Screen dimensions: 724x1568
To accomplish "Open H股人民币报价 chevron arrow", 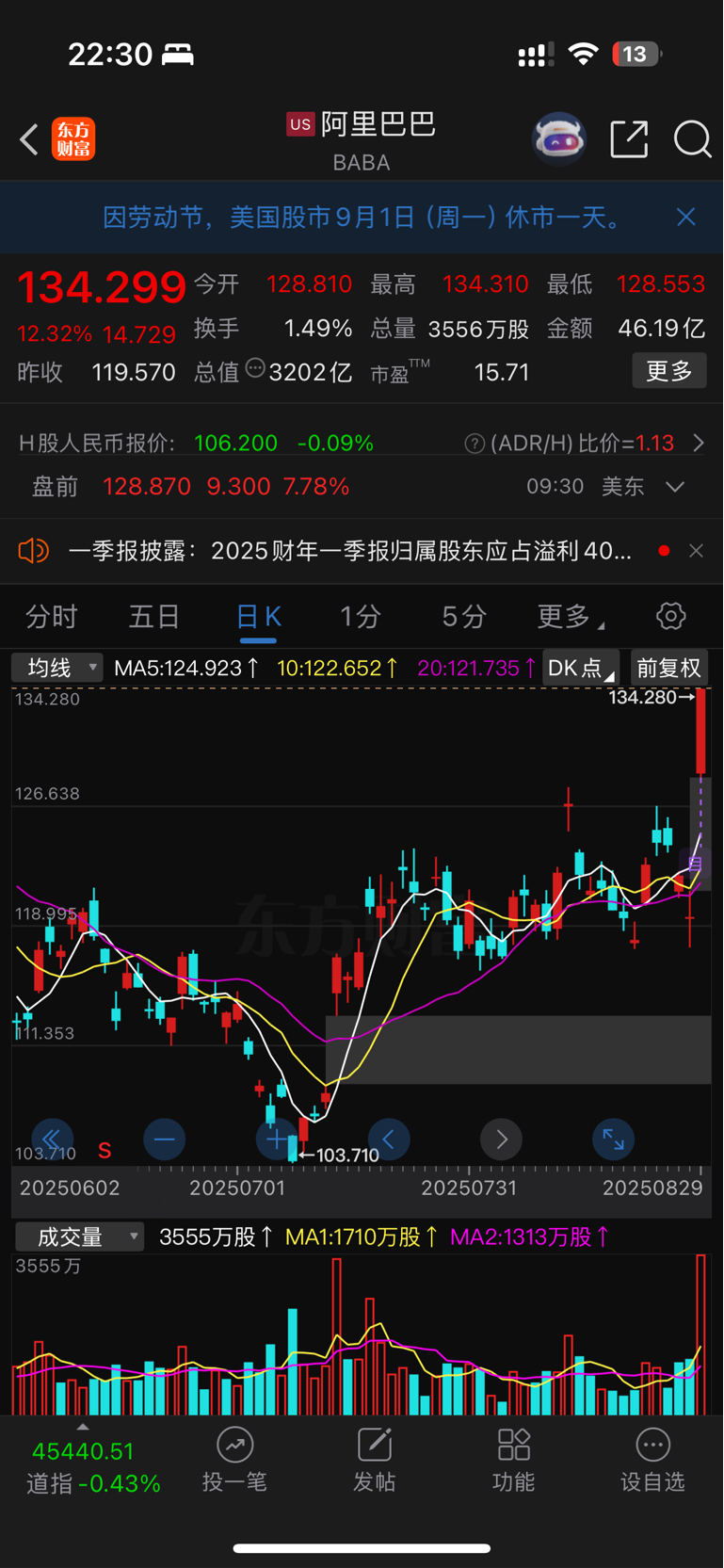I will pyautogui.click(x=699, y=443).
